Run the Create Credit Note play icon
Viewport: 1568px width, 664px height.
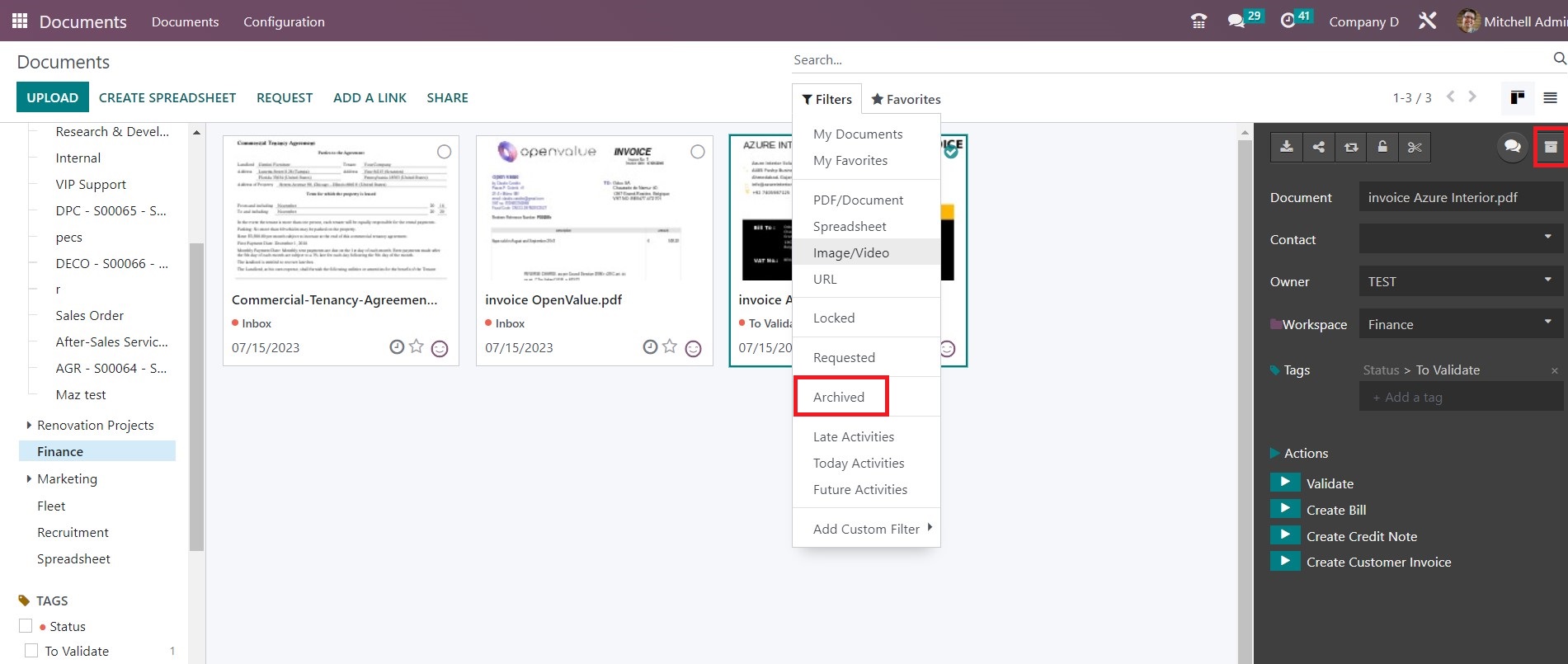coord(1285,534)
